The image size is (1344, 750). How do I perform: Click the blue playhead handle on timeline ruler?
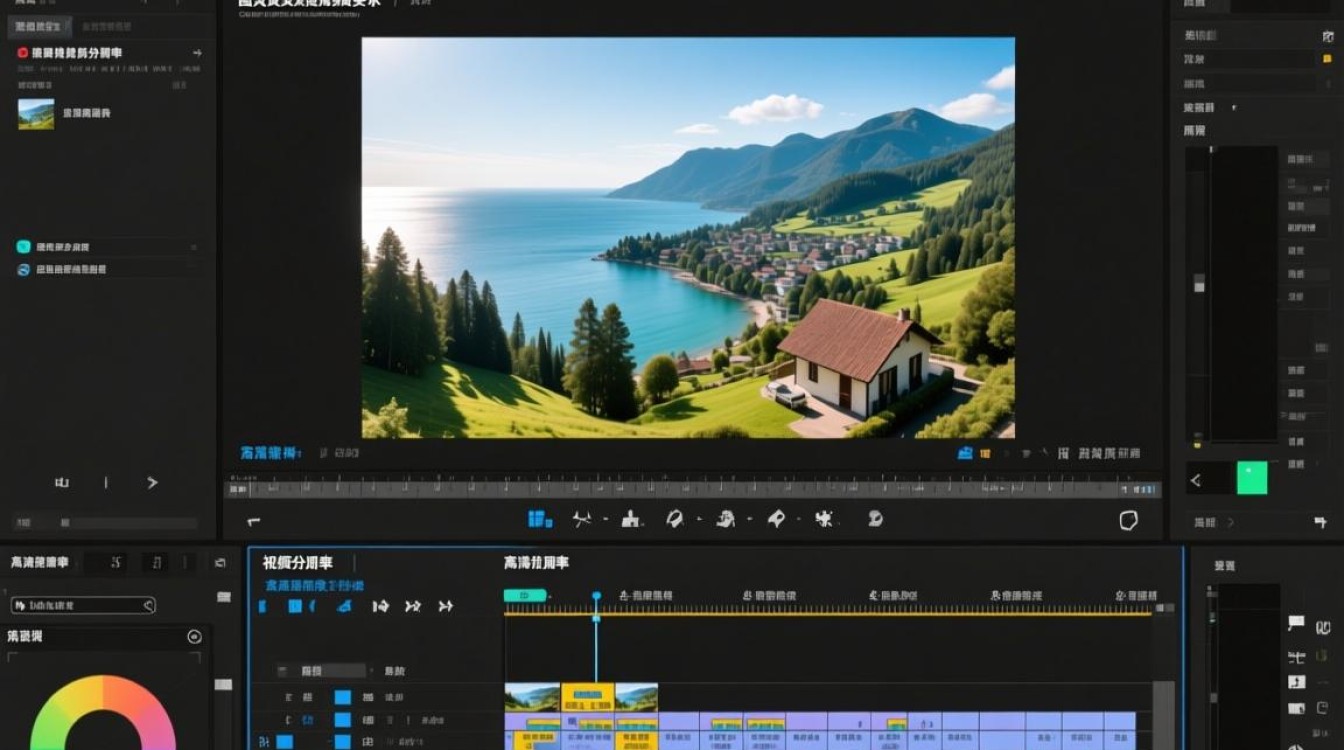tap(596, 597)
